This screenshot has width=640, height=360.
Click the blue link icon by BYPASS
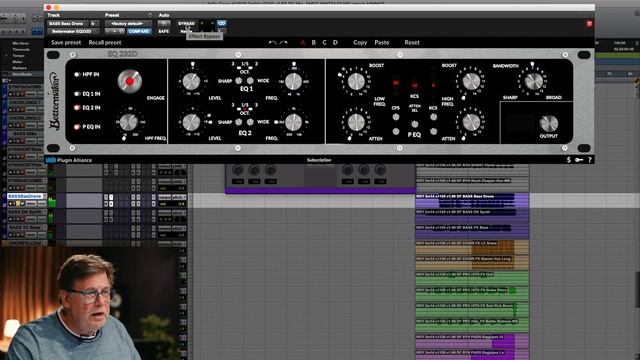tap(222, 23)
